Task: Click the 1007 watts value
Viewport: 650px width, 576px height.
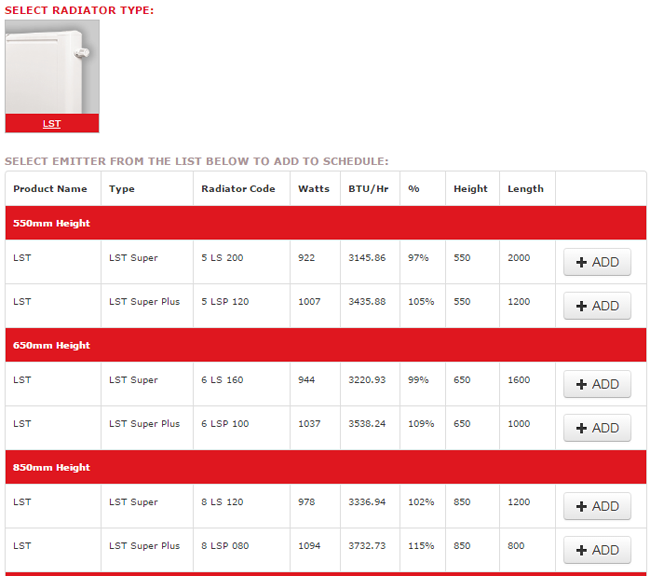Action: [x=309, y=302]
